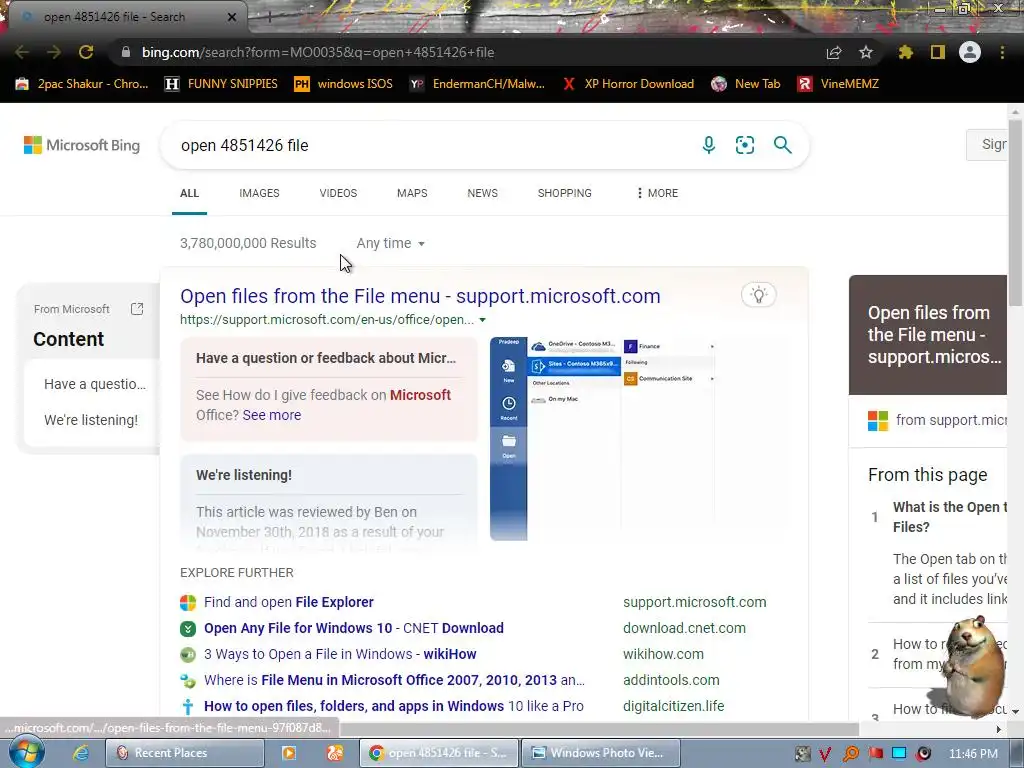This screenshot has width=1024, height=768.
Task: Click the padlock site info icon
Action: (126, 52)
